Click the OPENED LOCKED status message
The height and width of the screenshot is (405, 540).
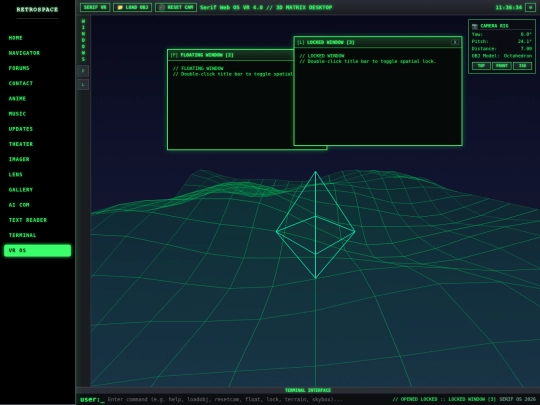pyautogui.click(x=444, y=399)
